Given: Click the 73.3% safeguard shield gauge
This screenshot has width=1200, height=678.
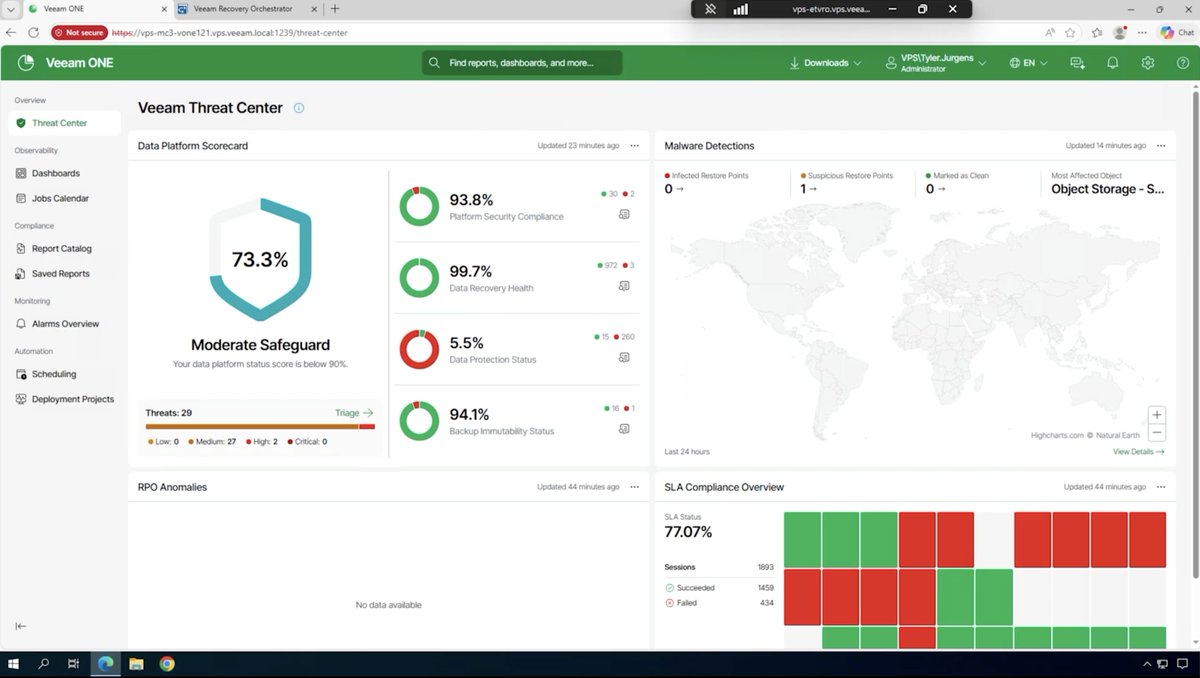Looking at the screenshot, I should click(260, 259).
